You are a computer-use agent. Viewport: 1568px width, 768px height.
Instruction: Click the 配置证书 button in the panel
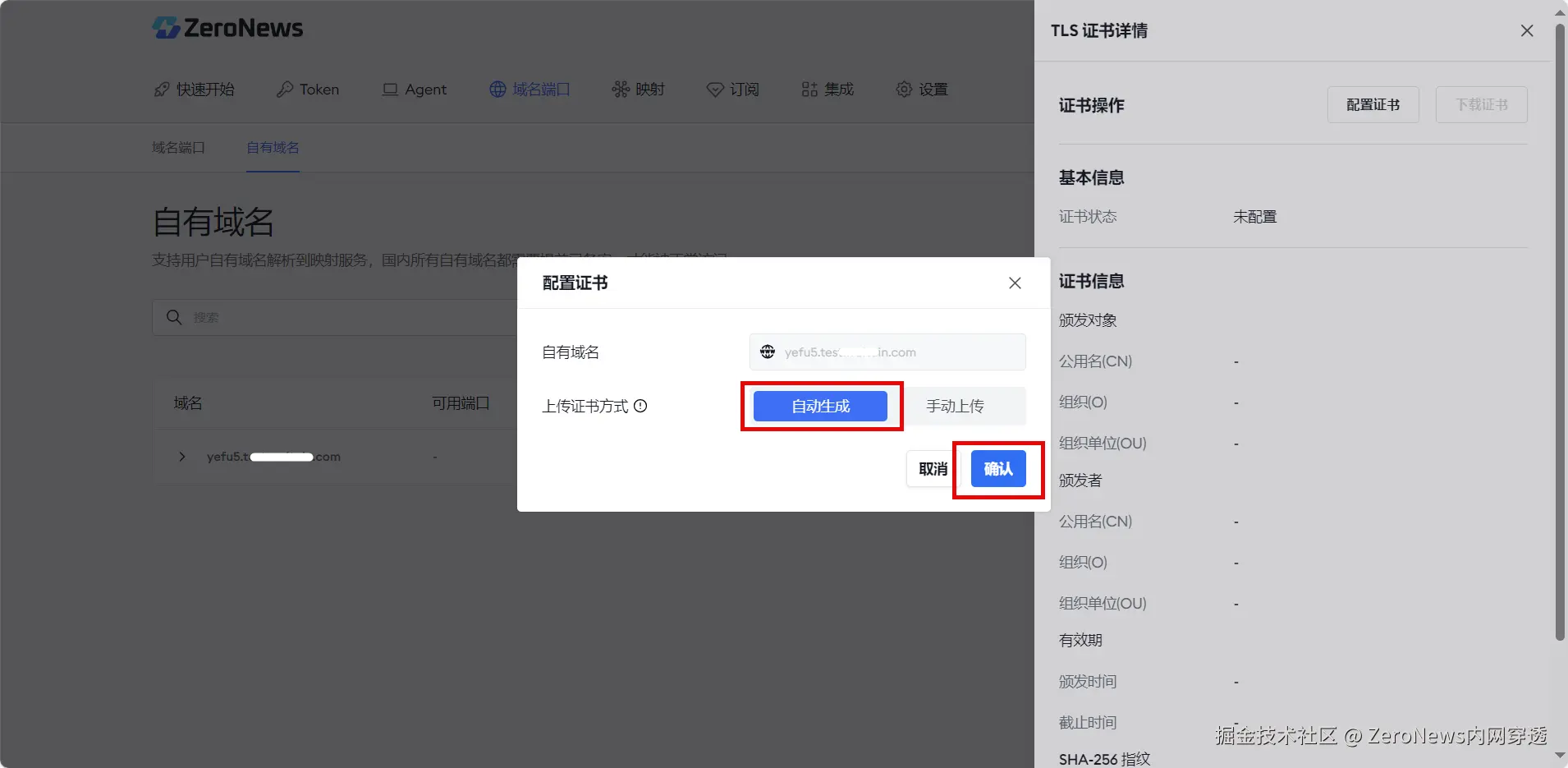click(x=1373, y=105)
